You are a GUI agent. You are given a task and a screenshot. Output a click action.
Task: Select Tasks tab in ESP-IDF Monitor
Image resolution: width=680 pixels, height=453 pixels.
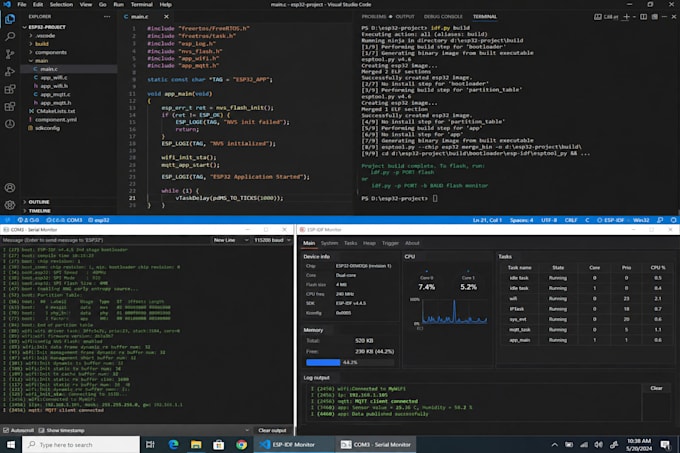point(350,243)
